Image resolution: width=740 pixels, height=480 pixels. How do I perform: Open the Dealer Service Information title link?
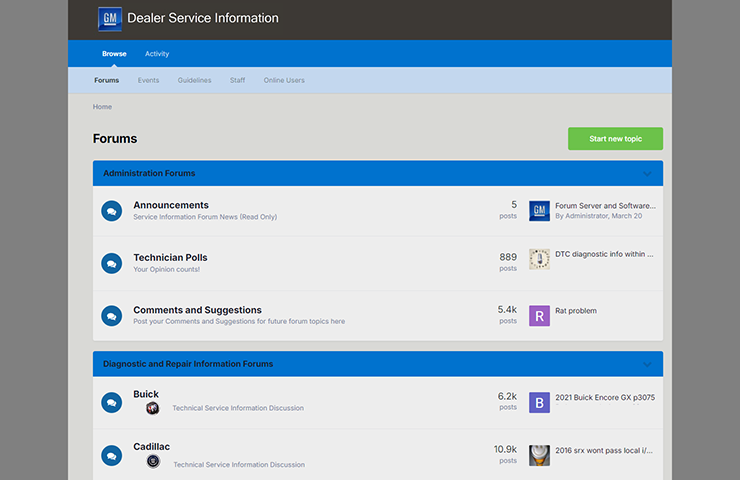(203, 18)
